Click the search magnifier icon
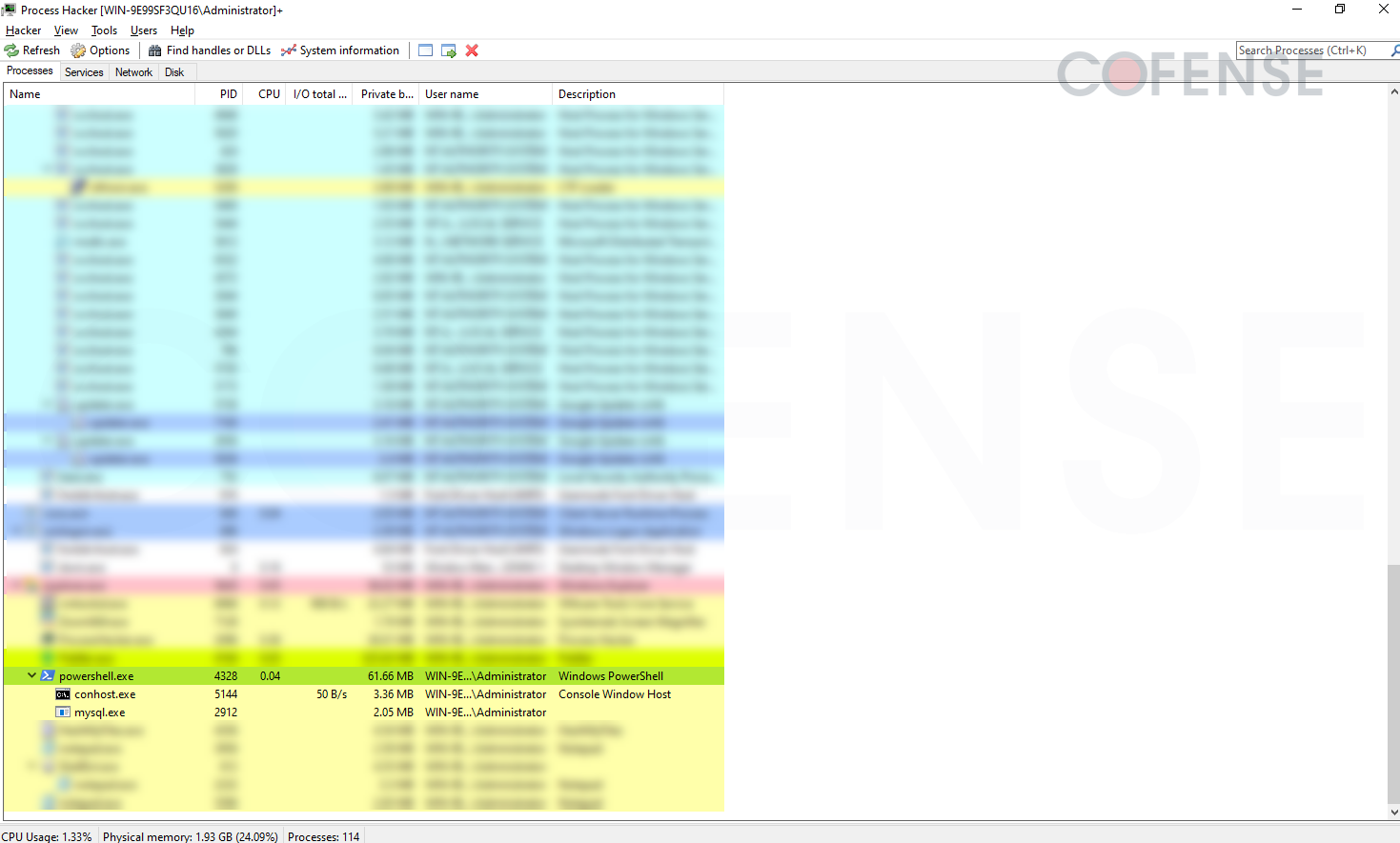The width and height of the screenshot is (1400, 843). coord(1394,50)
